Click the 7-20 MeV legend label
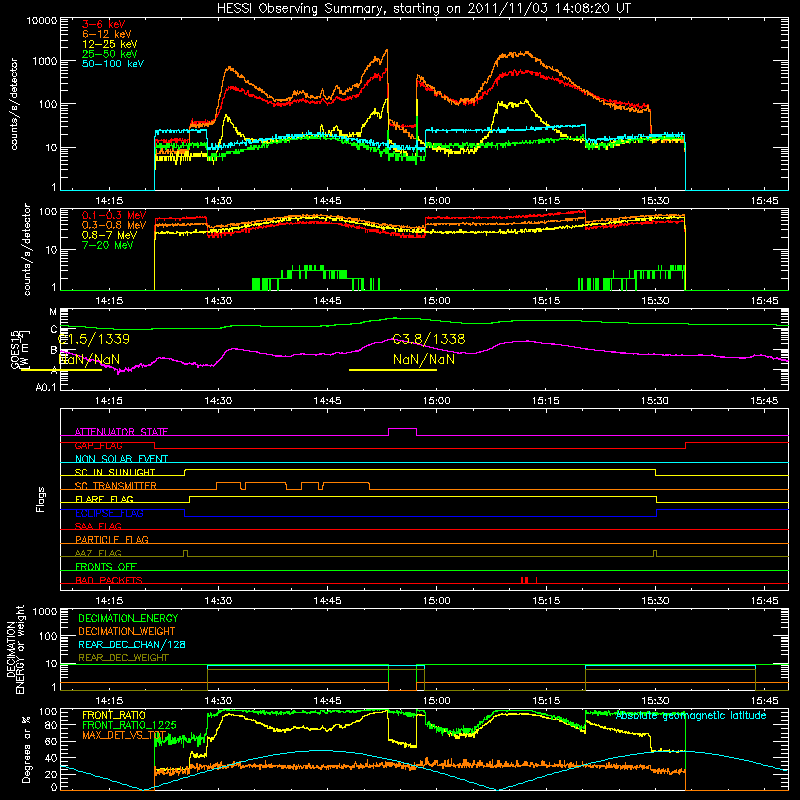This screenshot has width=800, height=800. 108,245
